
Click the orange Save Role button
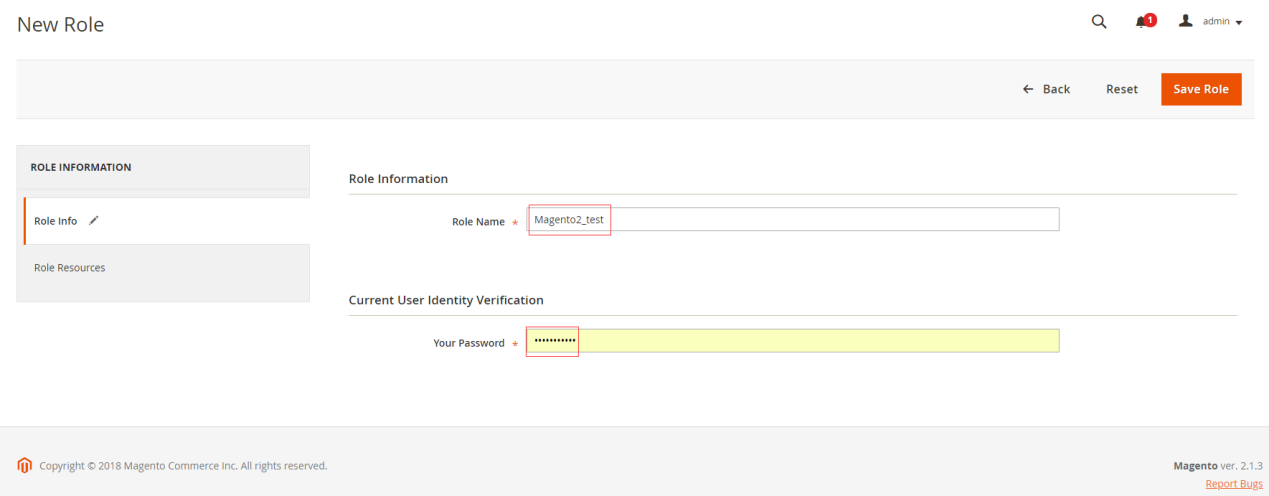coord(1200,89)
